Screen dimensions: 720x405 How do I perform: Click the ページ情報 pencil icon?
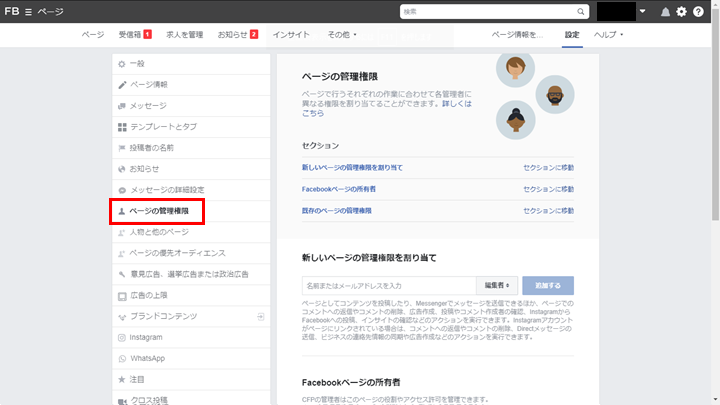click(x=122, y=85)
